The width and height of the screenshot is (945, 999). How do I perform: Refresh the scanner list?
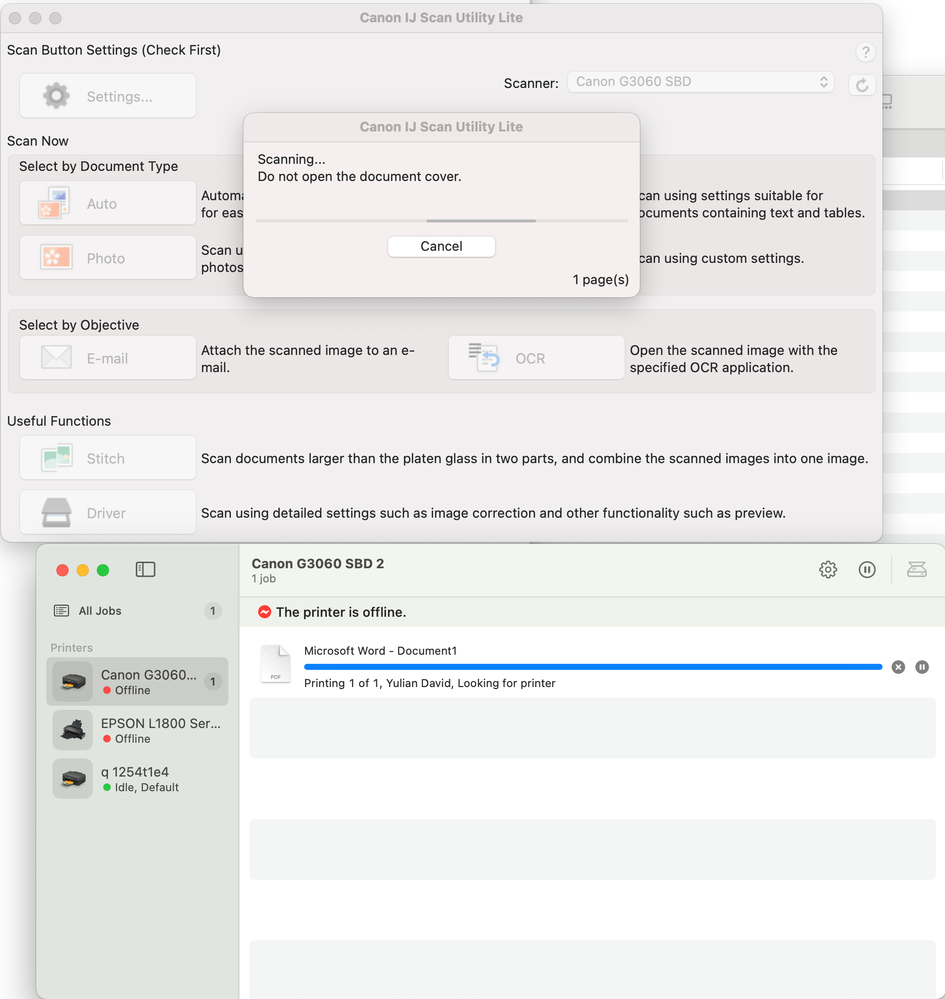click(861, 84)
